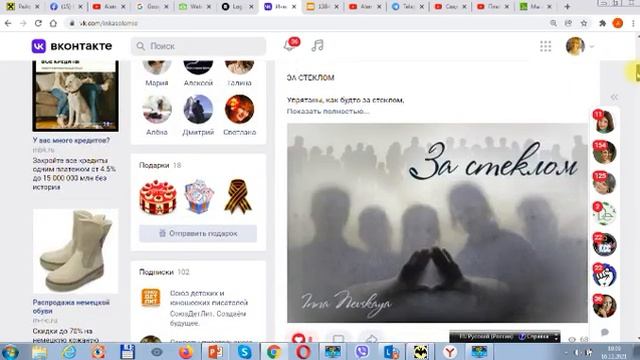This screenshot has height=360, width=640.
Task: Open PowerPoint from the taskbar
Action: pos(215,352)
